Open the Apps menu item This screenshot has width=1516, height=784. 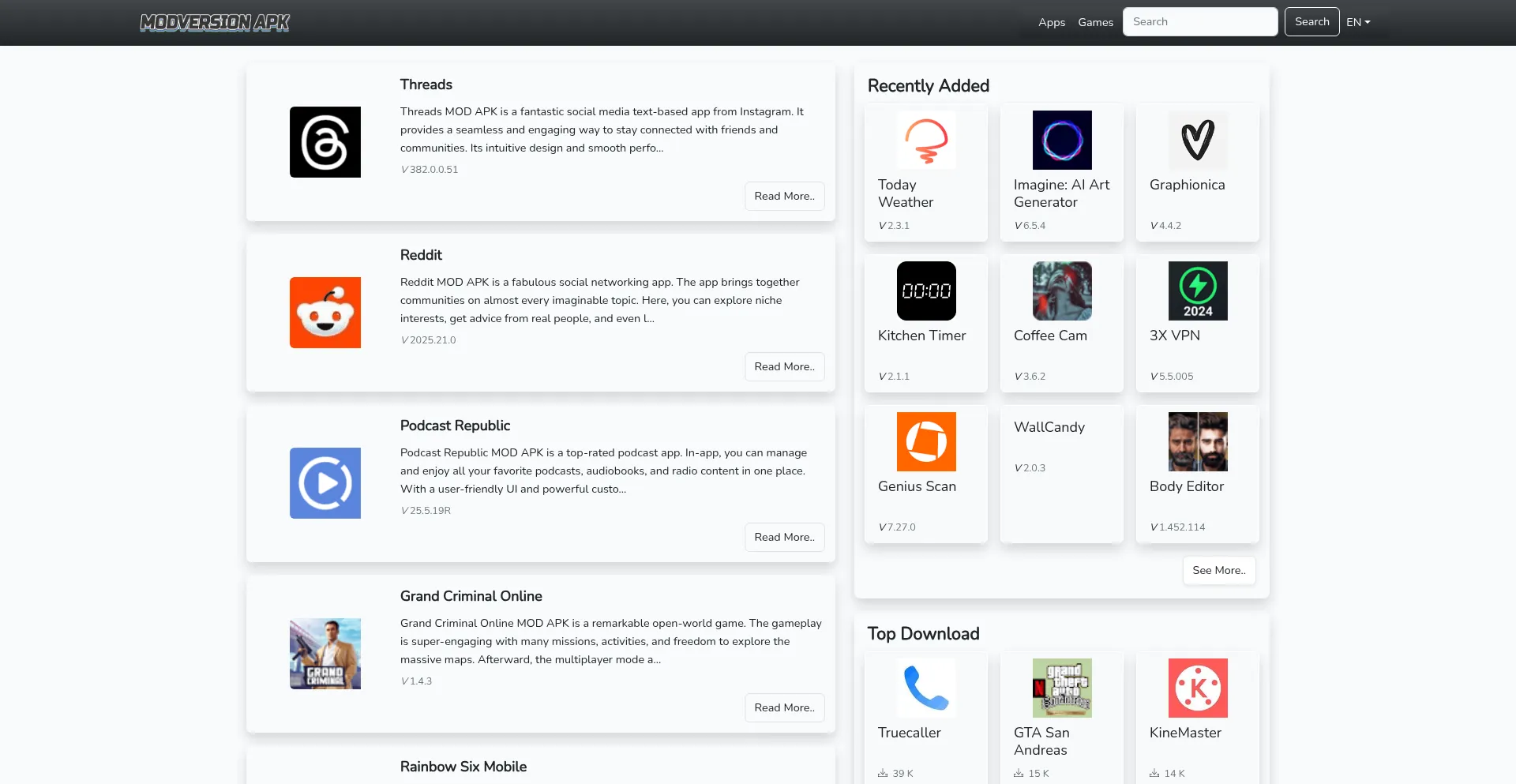tap(1051, 22)
